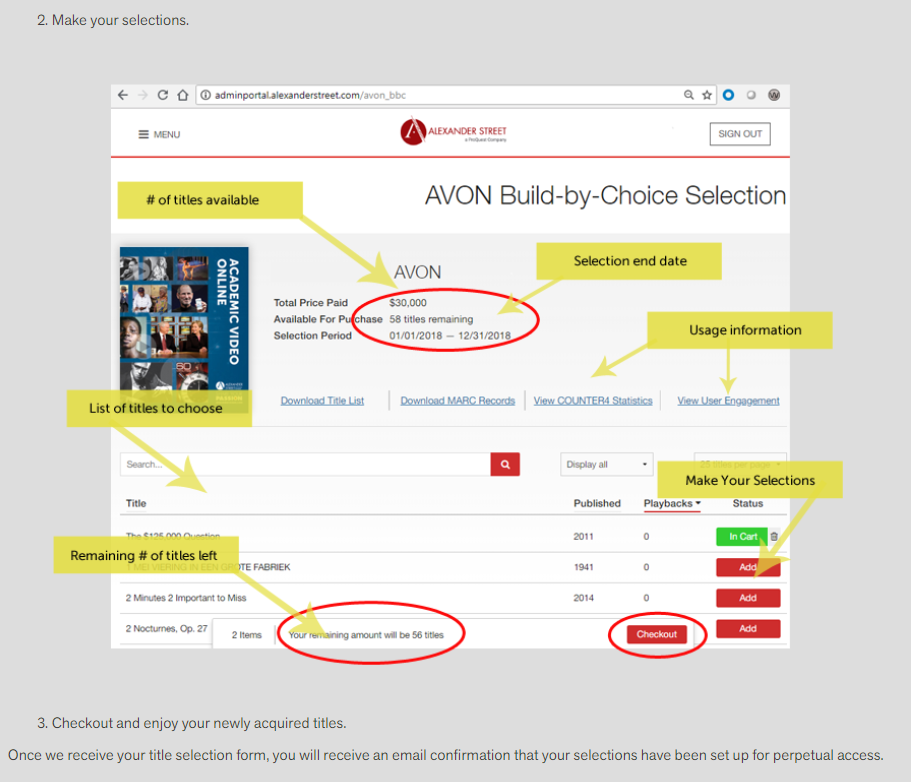Bookmark the page with the star icon
This screenshot has height=782, width=911.
[707, 95]
